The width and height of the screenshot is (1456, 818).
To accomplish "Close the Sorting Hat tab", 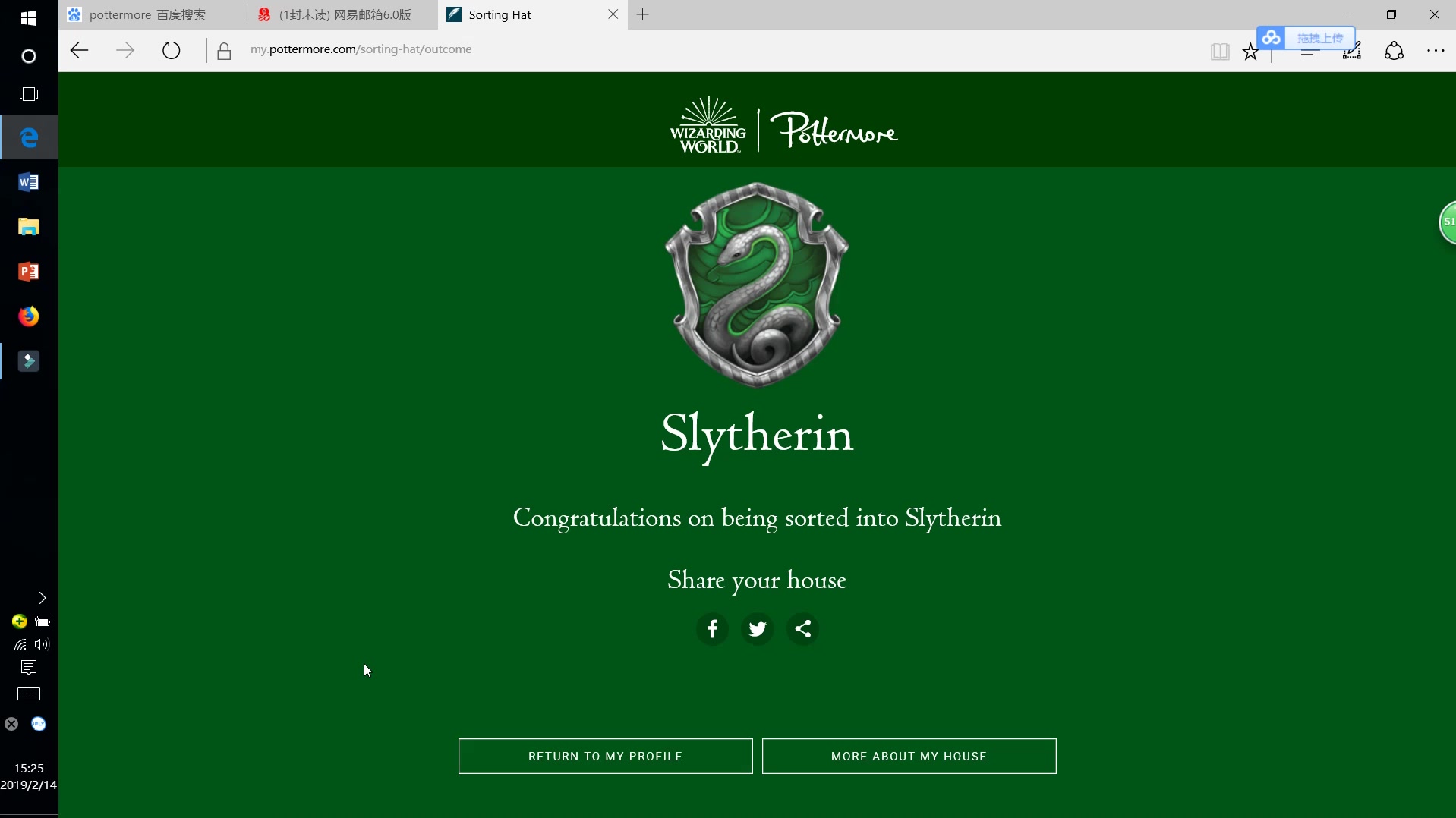I will 613,14.
